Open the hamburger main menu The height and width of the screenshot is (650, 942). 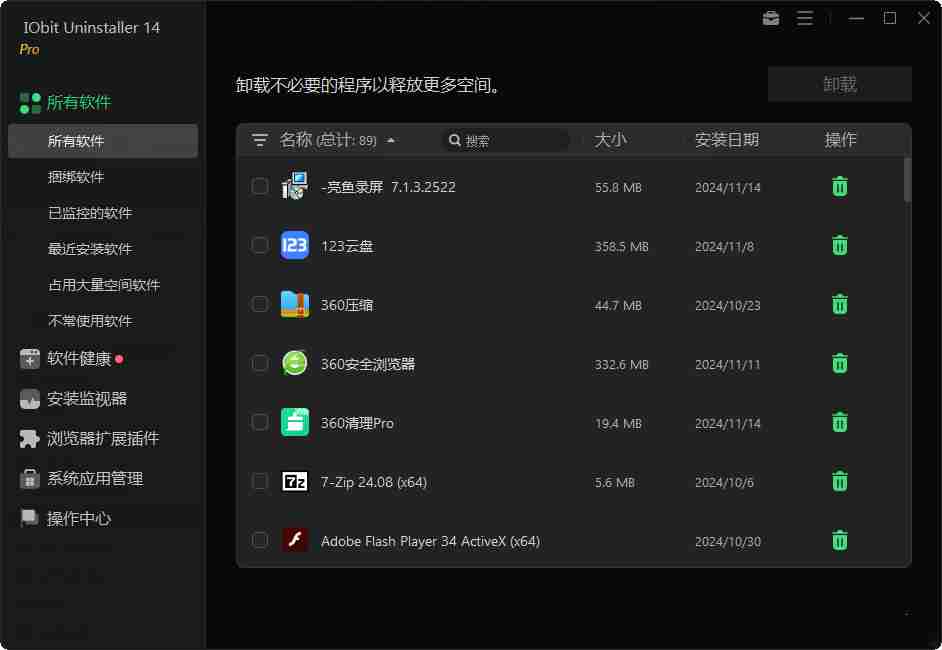click(805, 18)
